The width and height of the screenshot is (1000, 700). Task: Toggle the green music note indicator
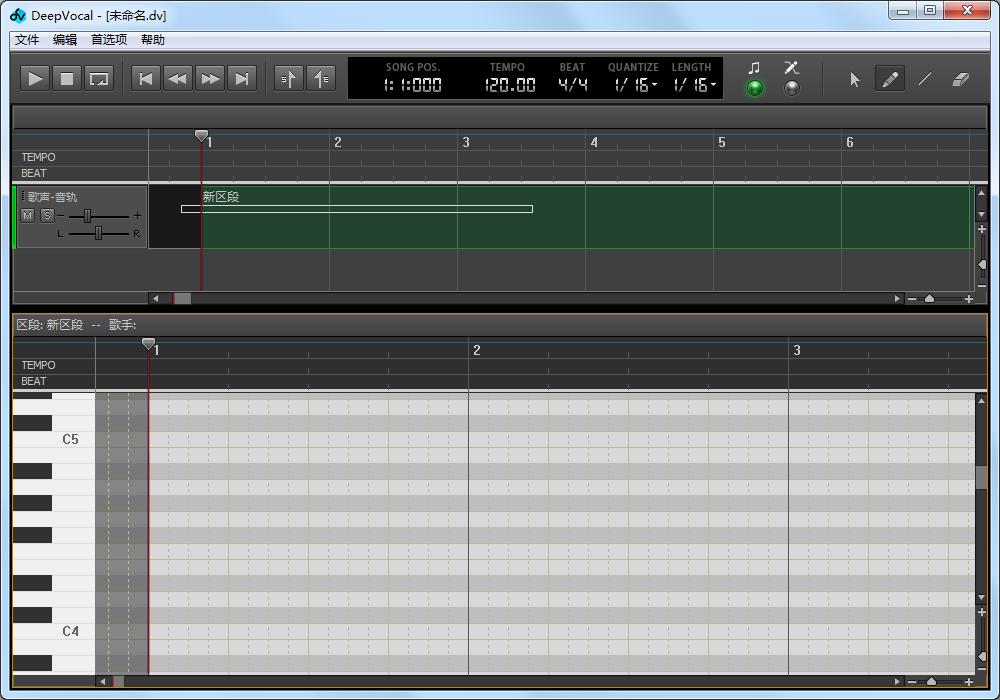(x=755, y=88)
